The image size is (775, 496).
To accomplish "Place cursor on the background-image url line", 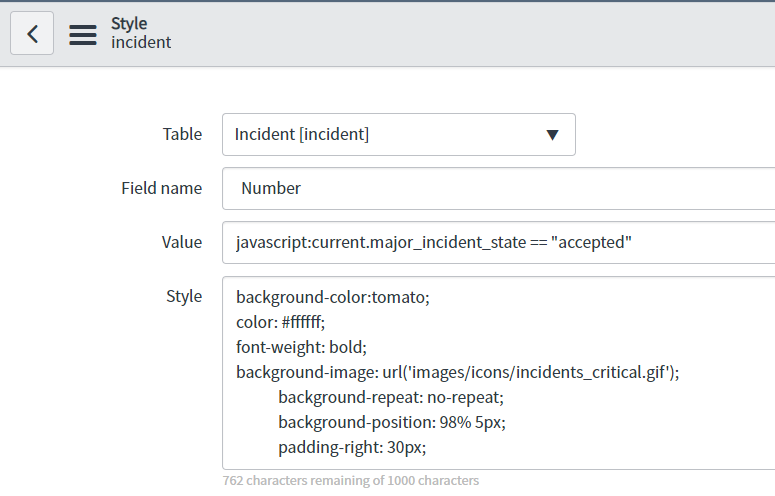I will (x=458, y=372).
